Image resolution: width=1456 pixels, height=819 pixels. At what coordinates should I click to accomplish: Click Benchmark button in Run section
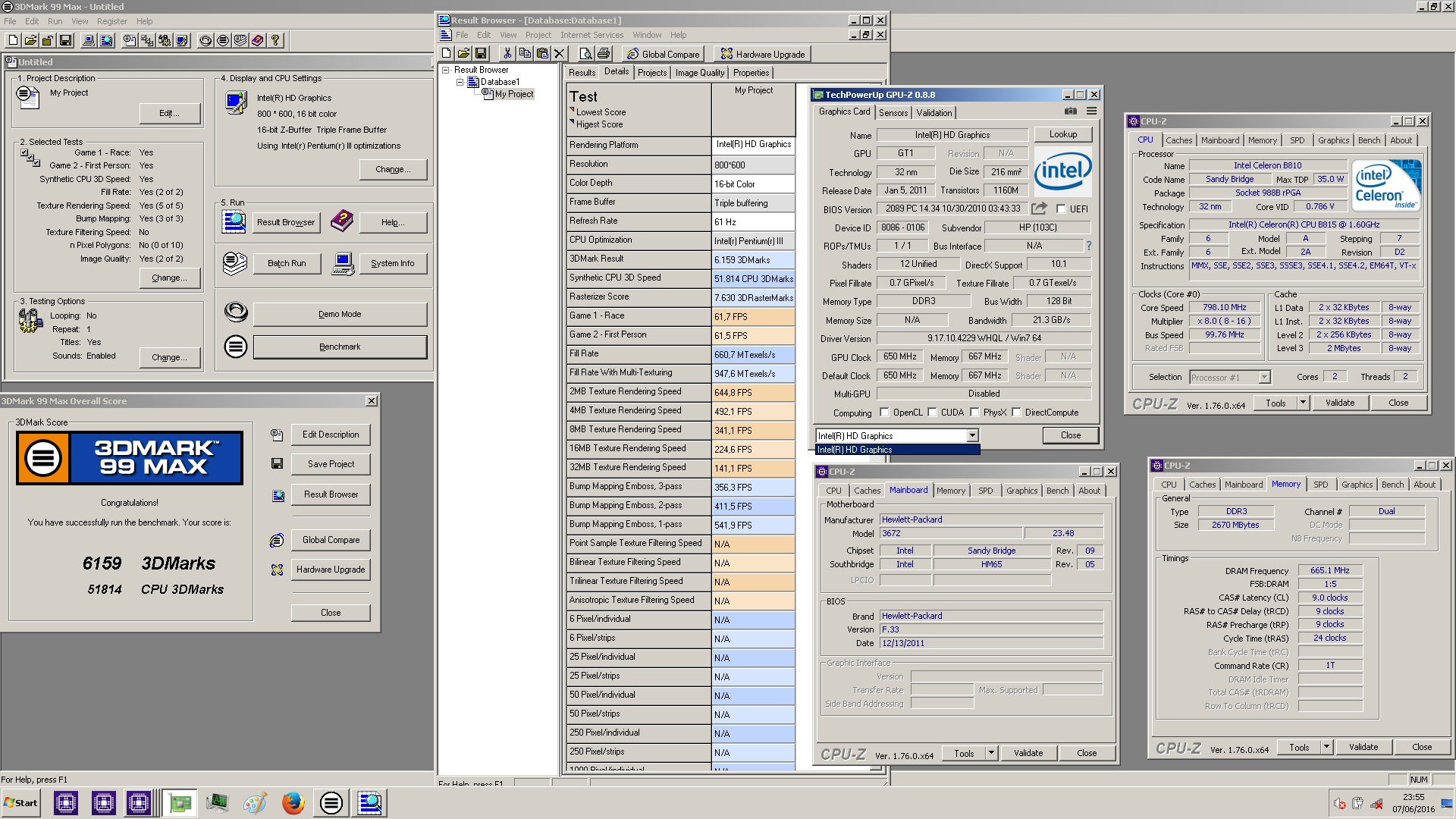[x=340, y=347]
